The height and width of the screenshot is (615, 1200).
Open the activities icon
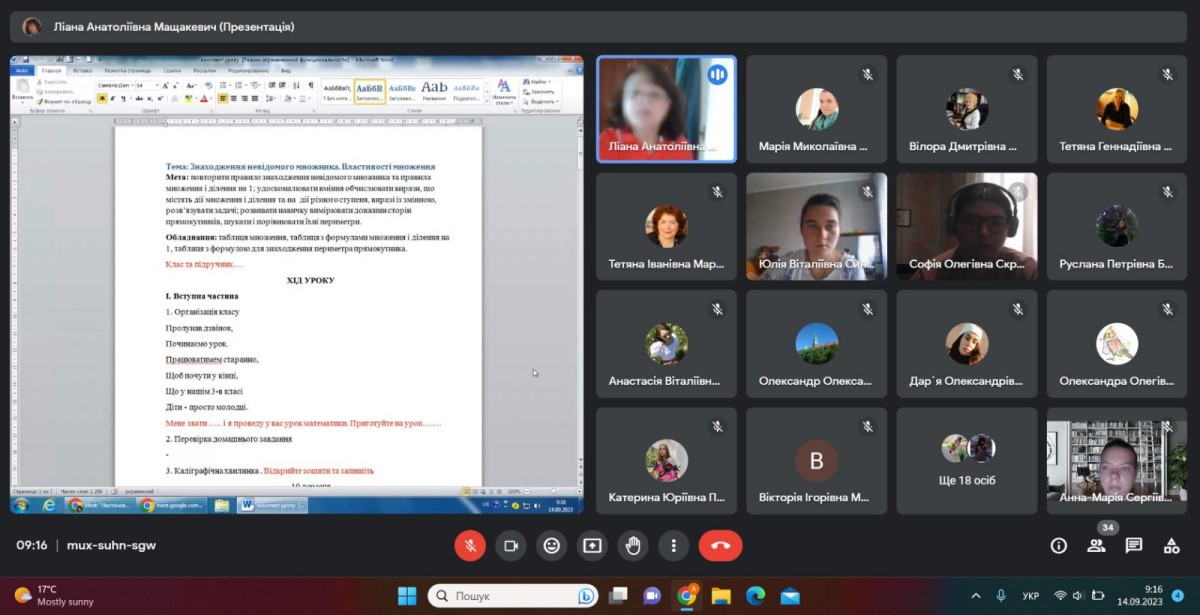[x=1171, y=545]
